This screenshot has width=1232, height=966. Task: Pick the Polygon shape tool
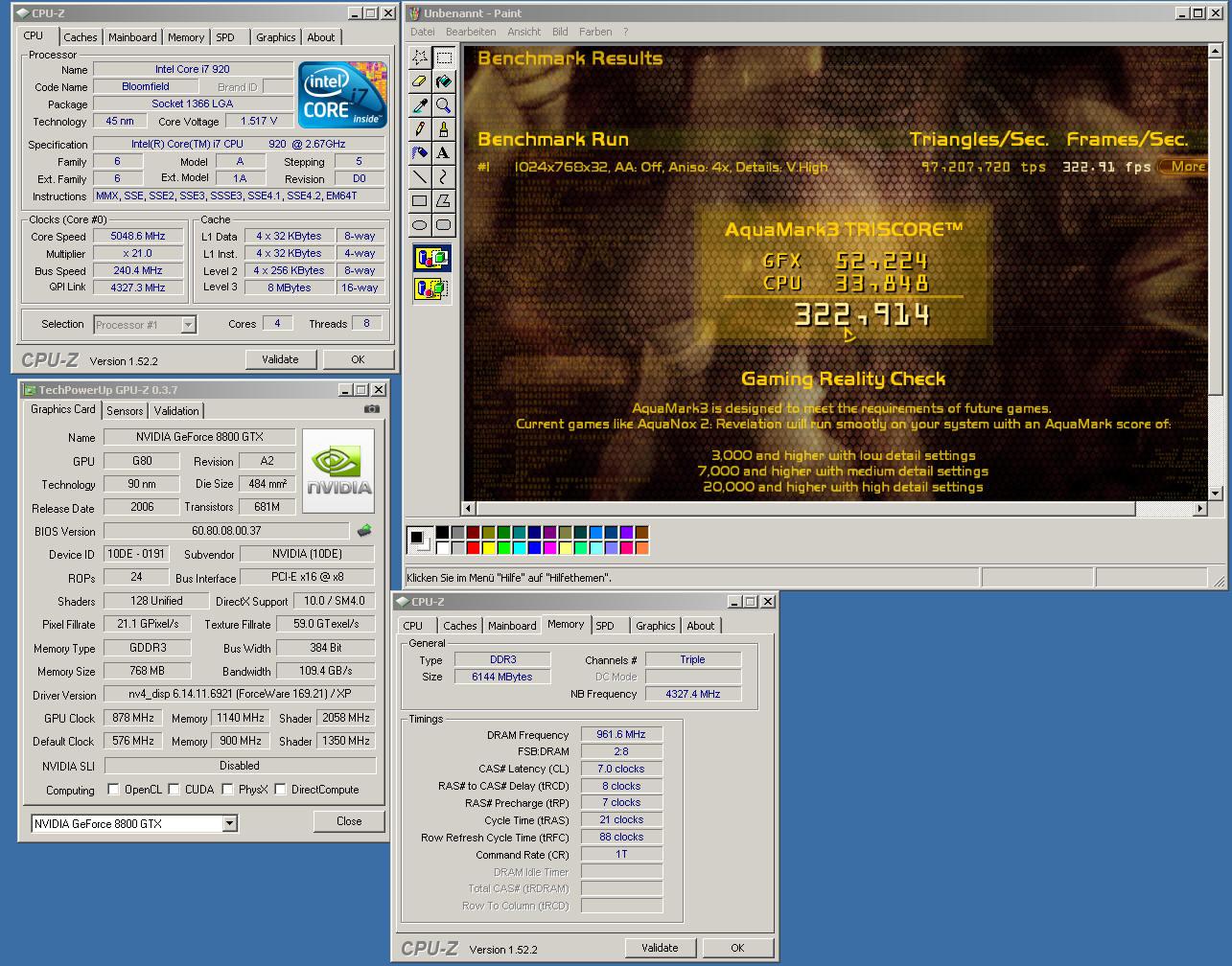click(443, 200)
